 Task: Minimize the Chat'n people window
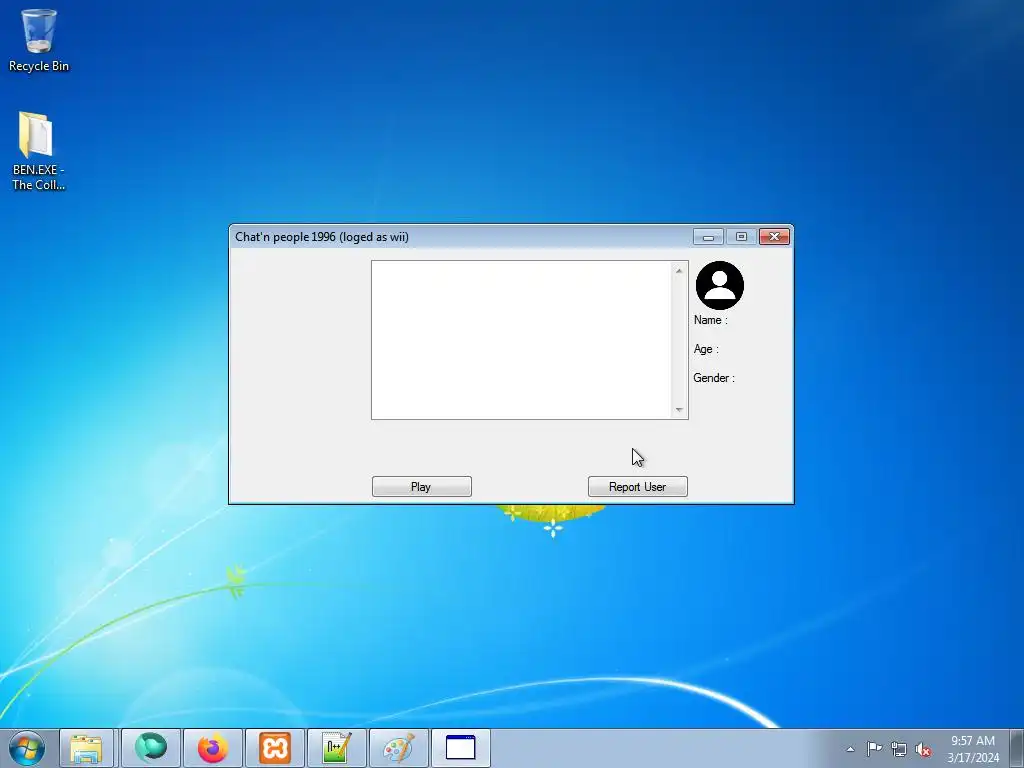(708, 236)
